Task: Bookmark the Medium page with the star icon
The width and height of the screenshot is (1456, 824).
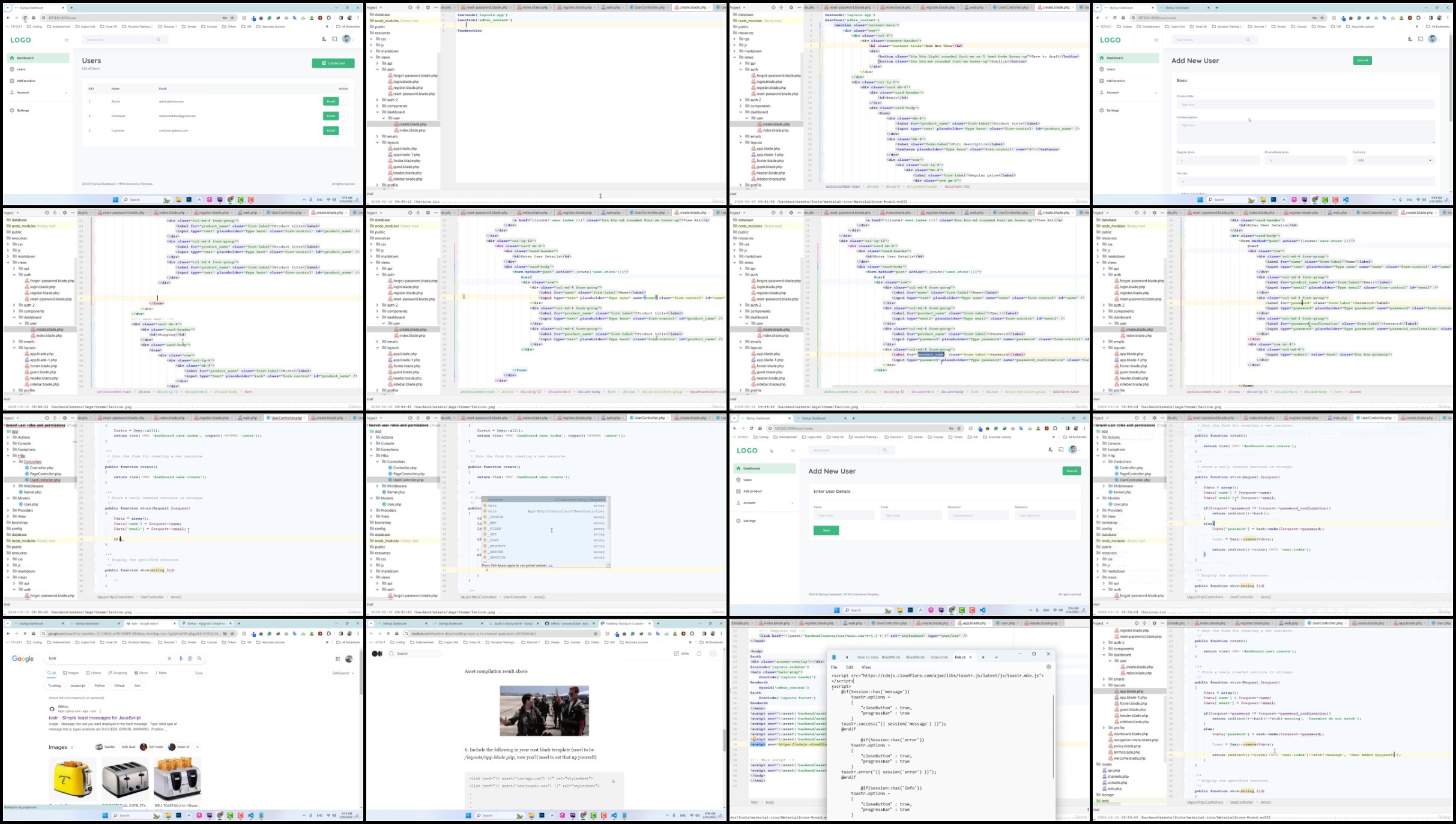Action: tap(596, 633)
